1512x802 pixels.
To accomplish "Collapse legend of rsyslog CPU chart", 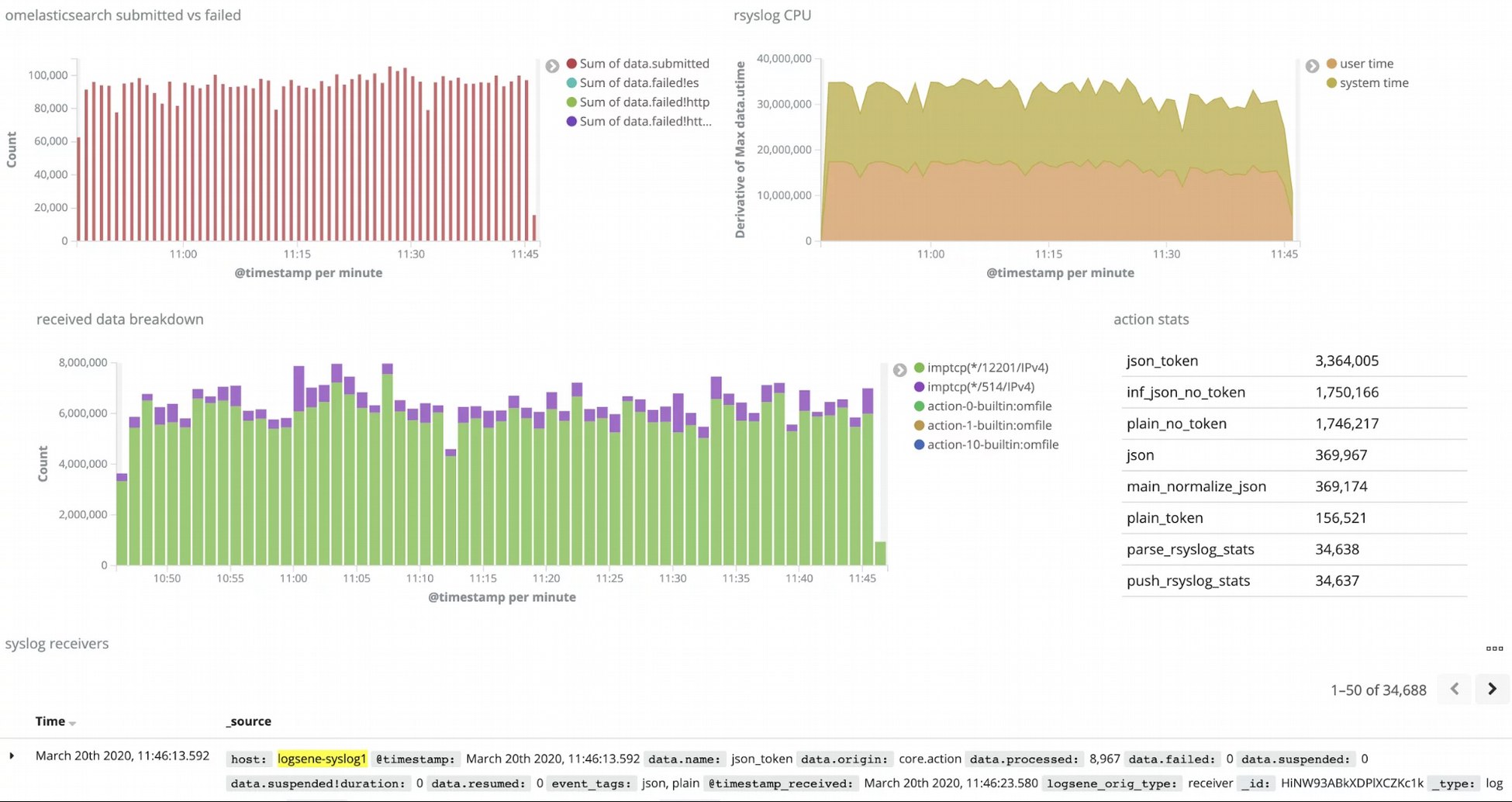I will 1312,66.
